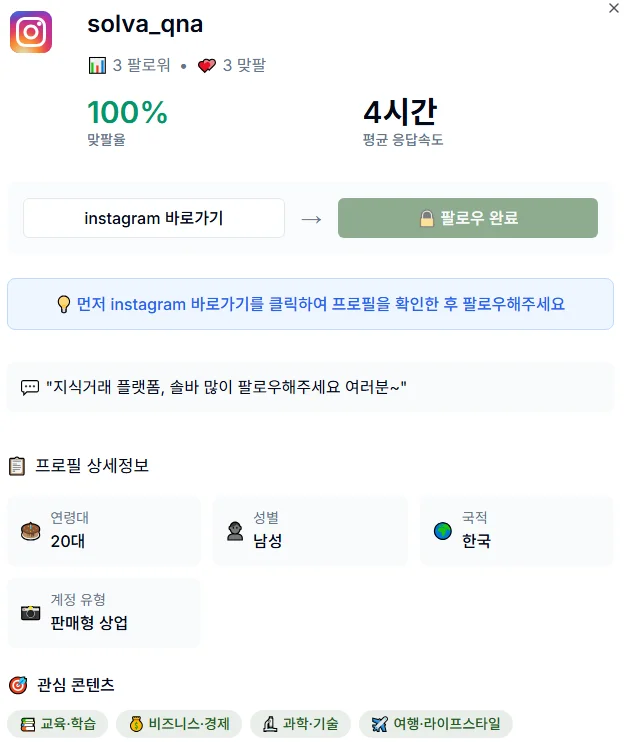Click the clipboard icon beside 프로필 상세정보

[x=17, y=466]
